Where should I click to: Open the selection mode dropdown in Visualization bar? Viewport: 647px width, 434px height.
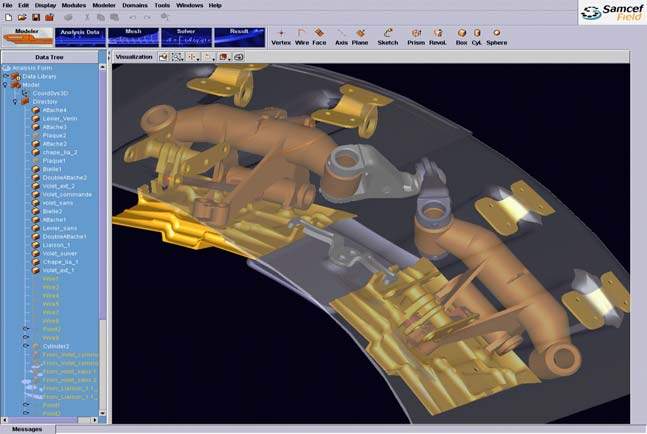(x=209, y=57)
